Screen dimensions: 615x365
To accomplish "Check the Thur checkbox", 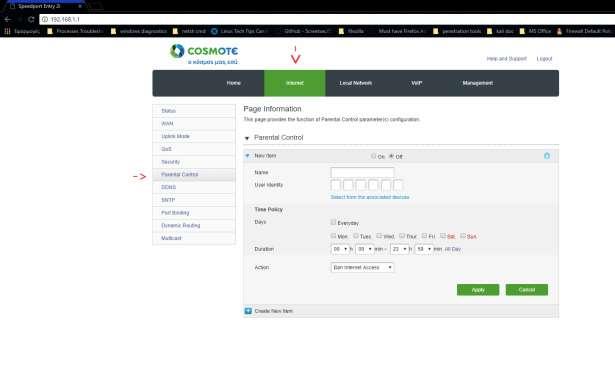I will (402, 236).
